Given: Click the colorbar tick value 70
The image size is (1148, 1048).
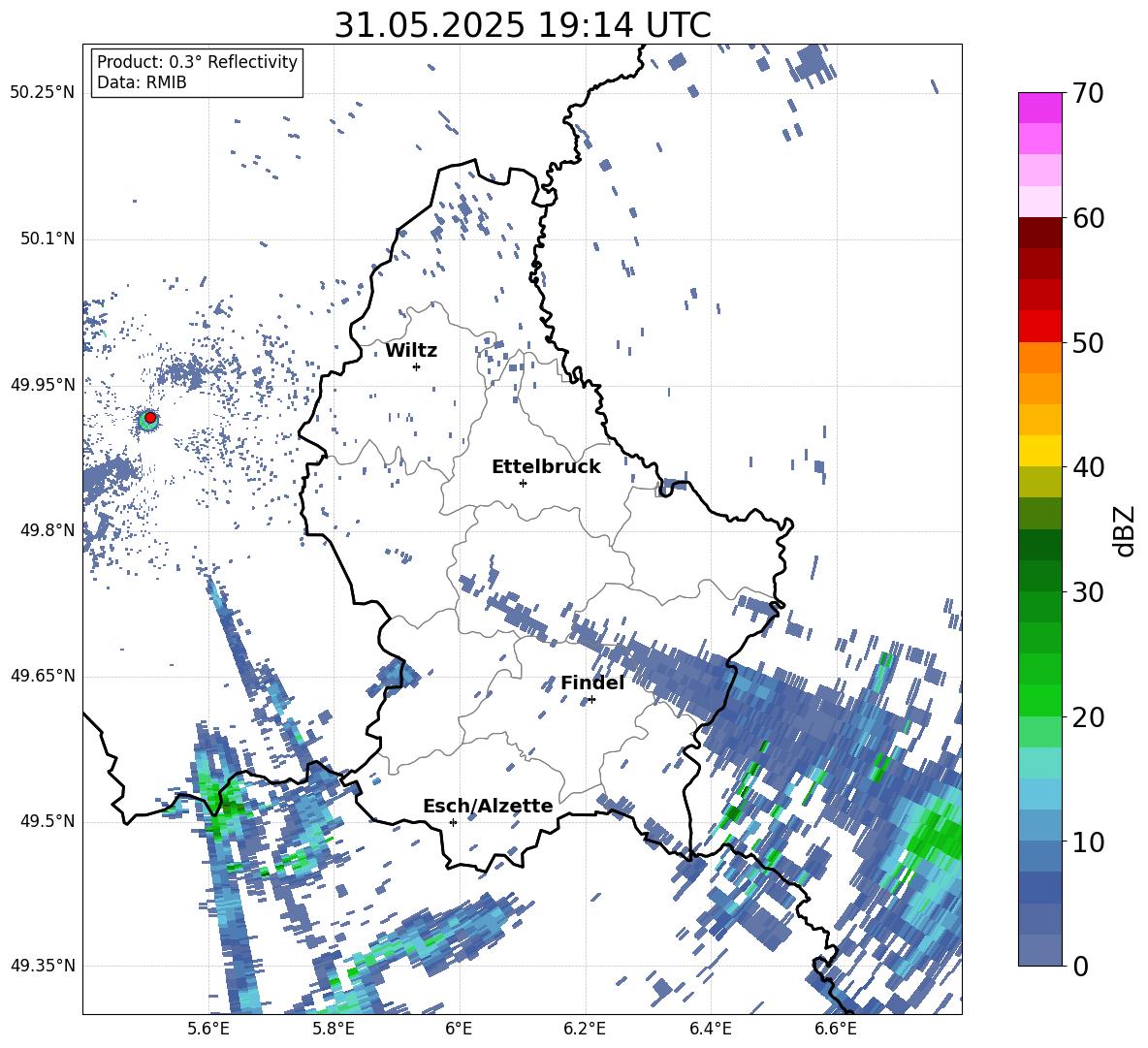Looking at the screenshot, I should coord(1088,93).
